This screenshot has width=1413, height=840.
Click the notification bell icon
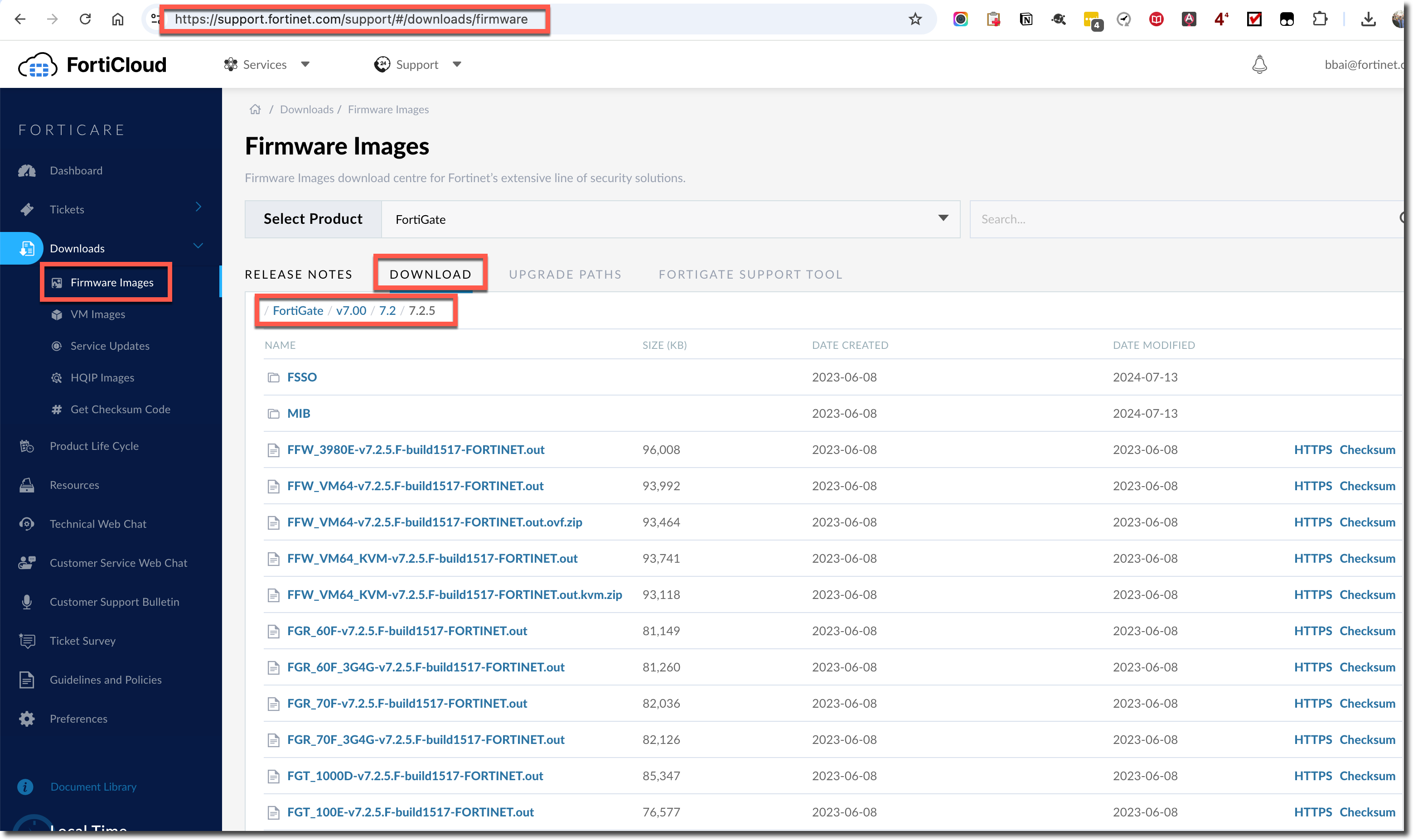(x=1259, y=64)
